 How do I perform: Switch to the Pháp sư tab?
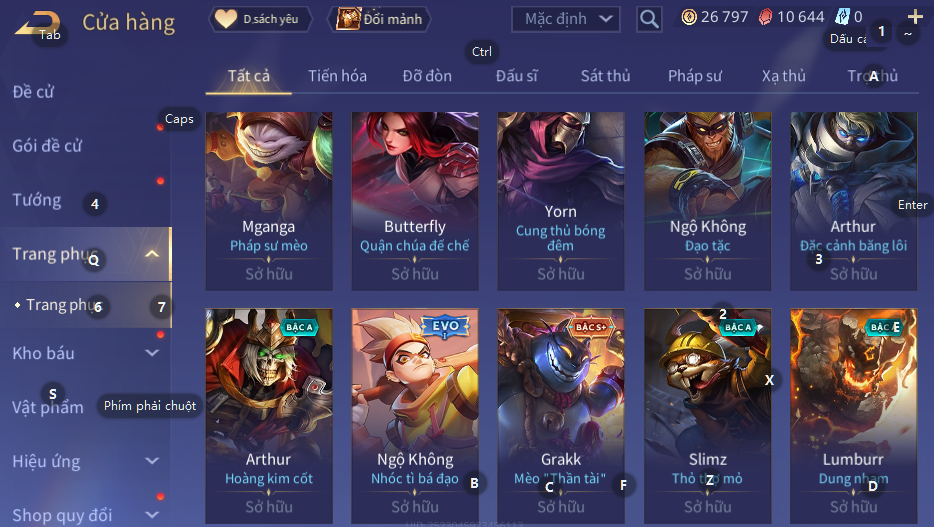[x=695, y=76]
